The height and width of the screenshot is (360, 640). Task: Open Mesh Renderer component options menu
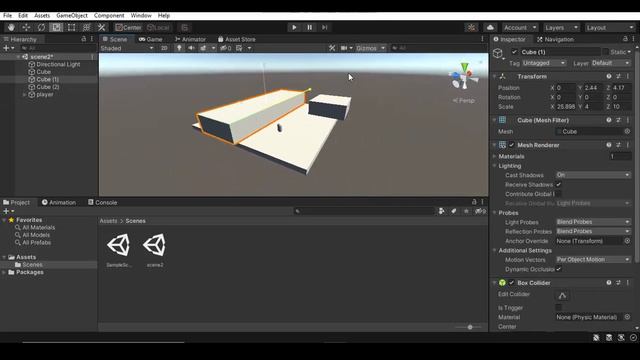point(628,145)
